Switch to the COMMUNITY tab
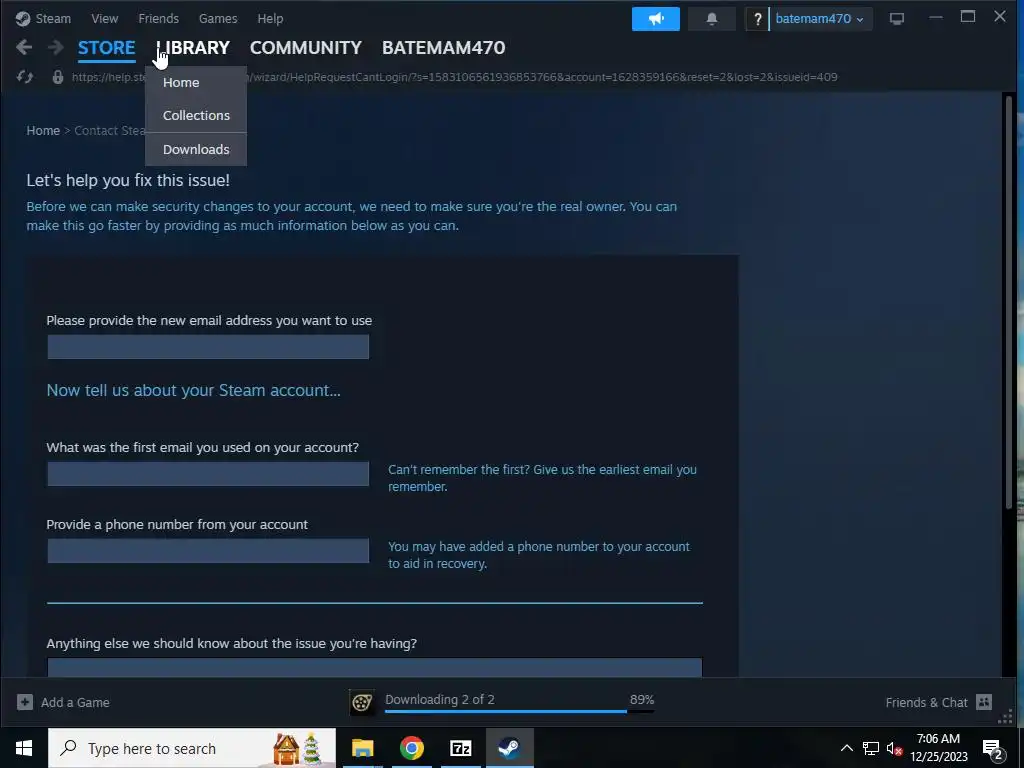The width and height of the screenshot is (1024, 768). [306, 48]
